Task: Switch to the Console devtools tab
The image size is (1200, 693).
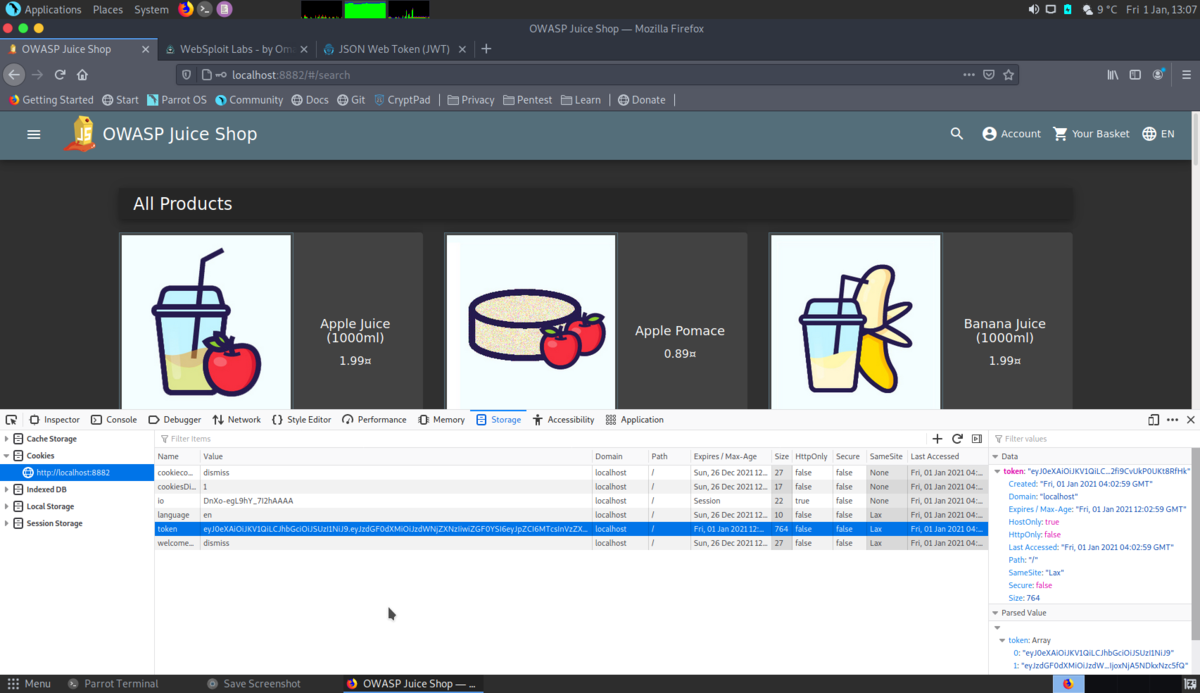Action: coord(114,420)
